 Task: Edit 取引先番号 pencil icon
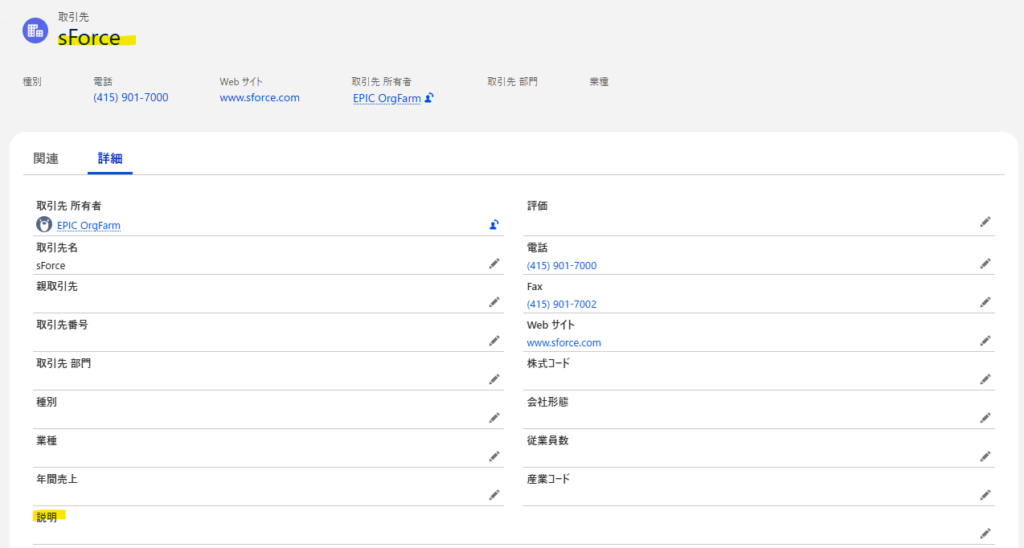click(x=494, y=341)
